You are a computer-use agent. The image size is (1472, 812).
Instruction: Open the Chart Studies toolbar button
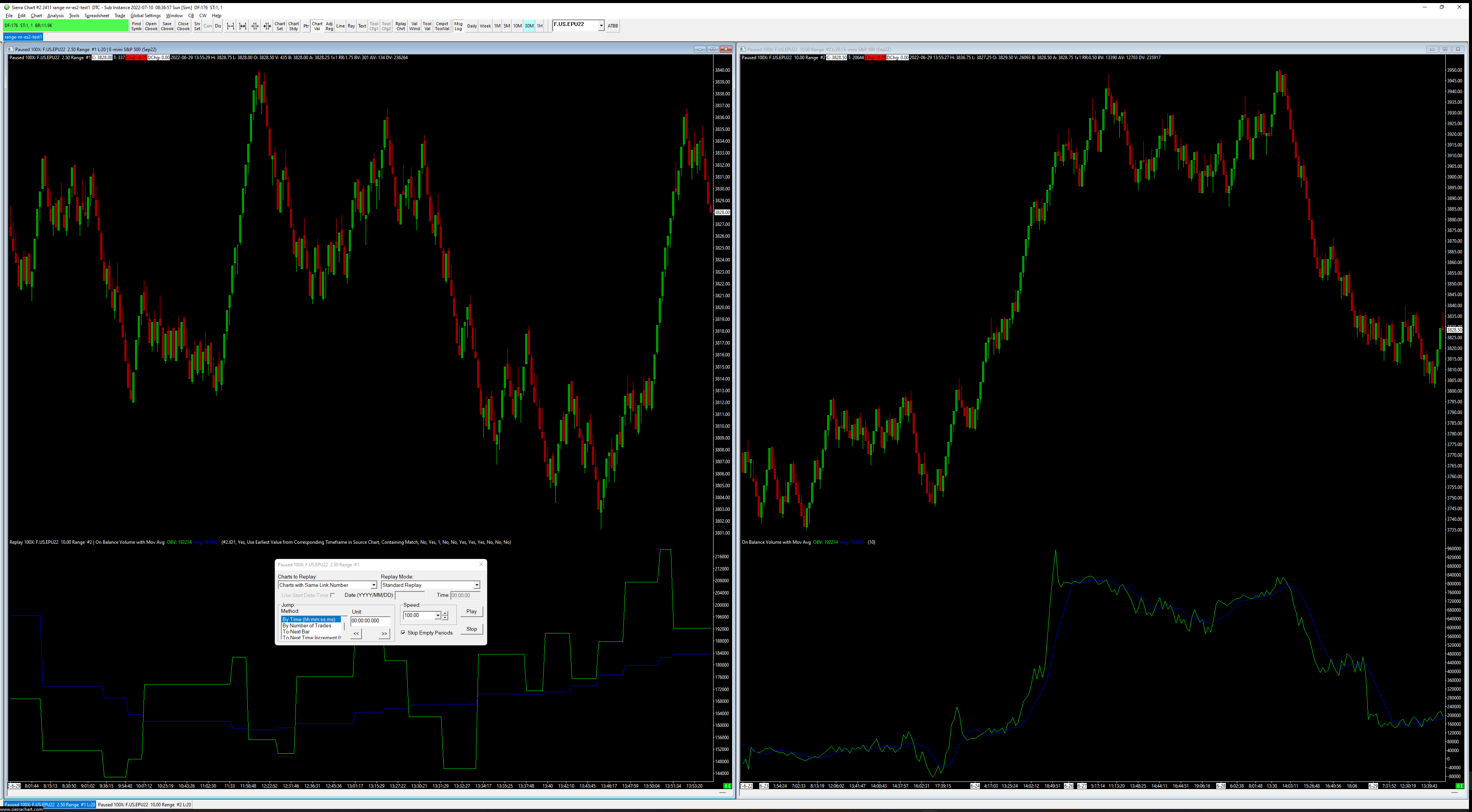pos(293,26)
